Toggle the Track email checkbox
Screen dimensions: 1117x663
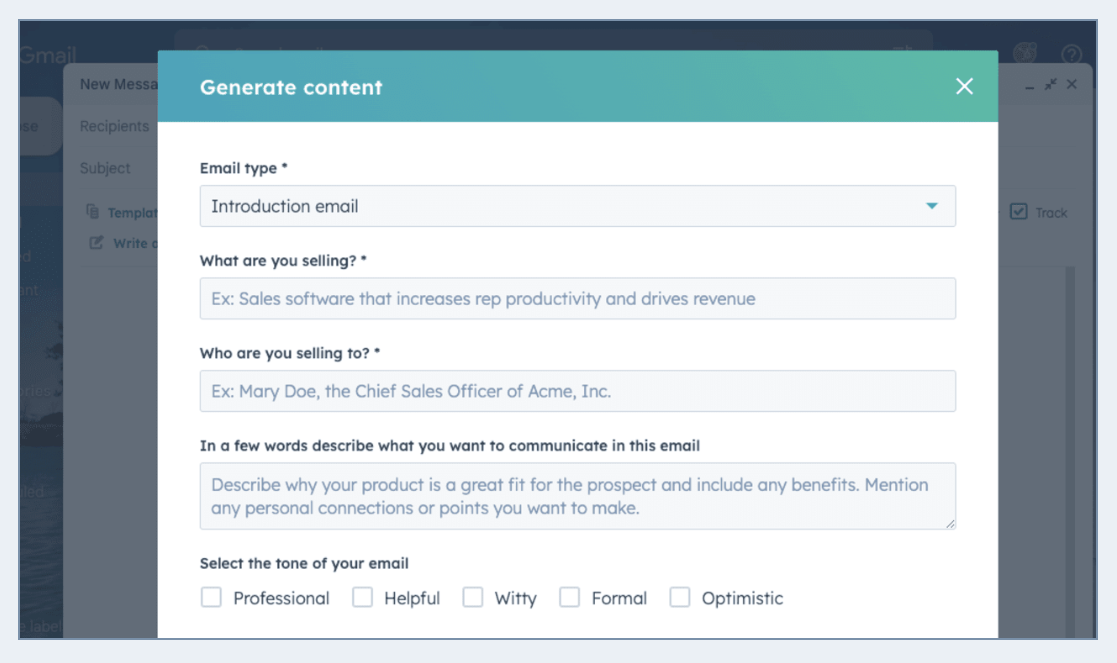pos(1019,212)
